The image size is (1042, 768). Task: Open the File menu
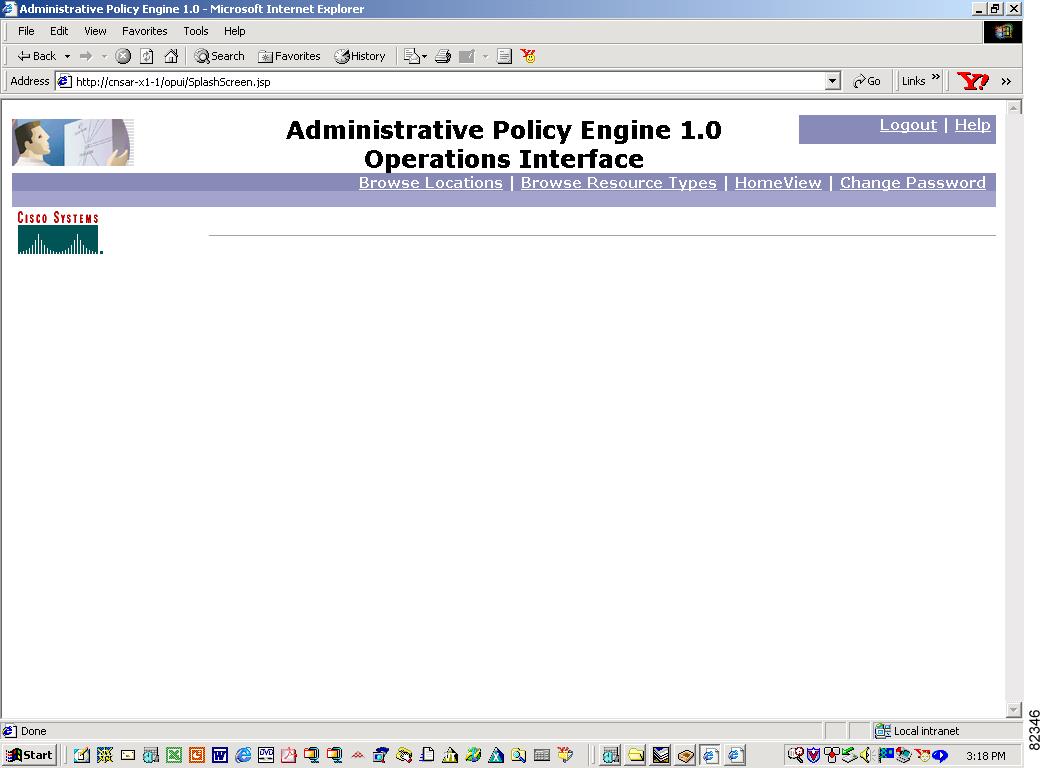26,31
